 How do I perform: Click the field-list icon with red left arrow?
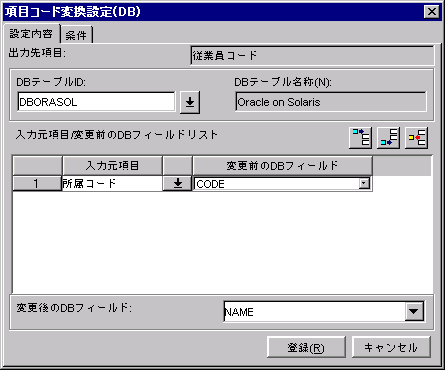tap(417, 138)
